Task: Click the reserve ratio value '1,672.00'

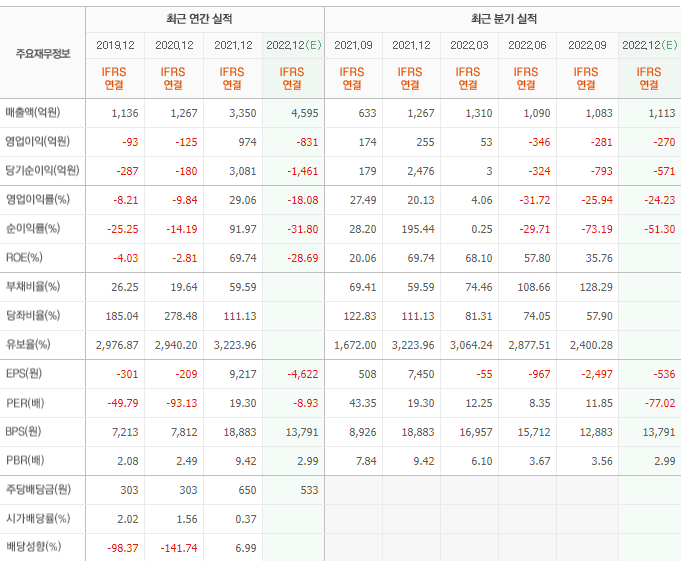Action: pyautogui.click(x=355, y=345)
